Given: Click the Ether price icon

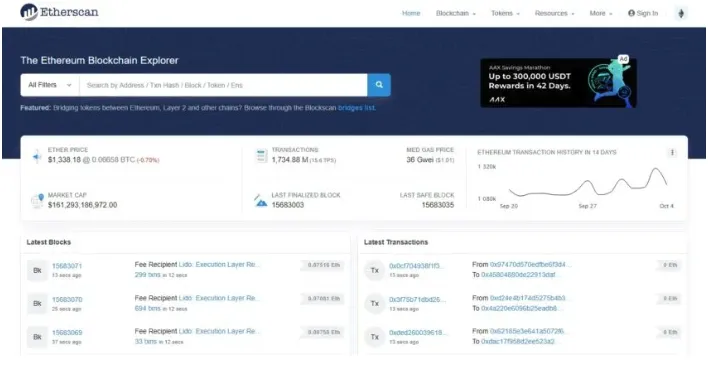Looking at the screenshot, I should (37, 157).
